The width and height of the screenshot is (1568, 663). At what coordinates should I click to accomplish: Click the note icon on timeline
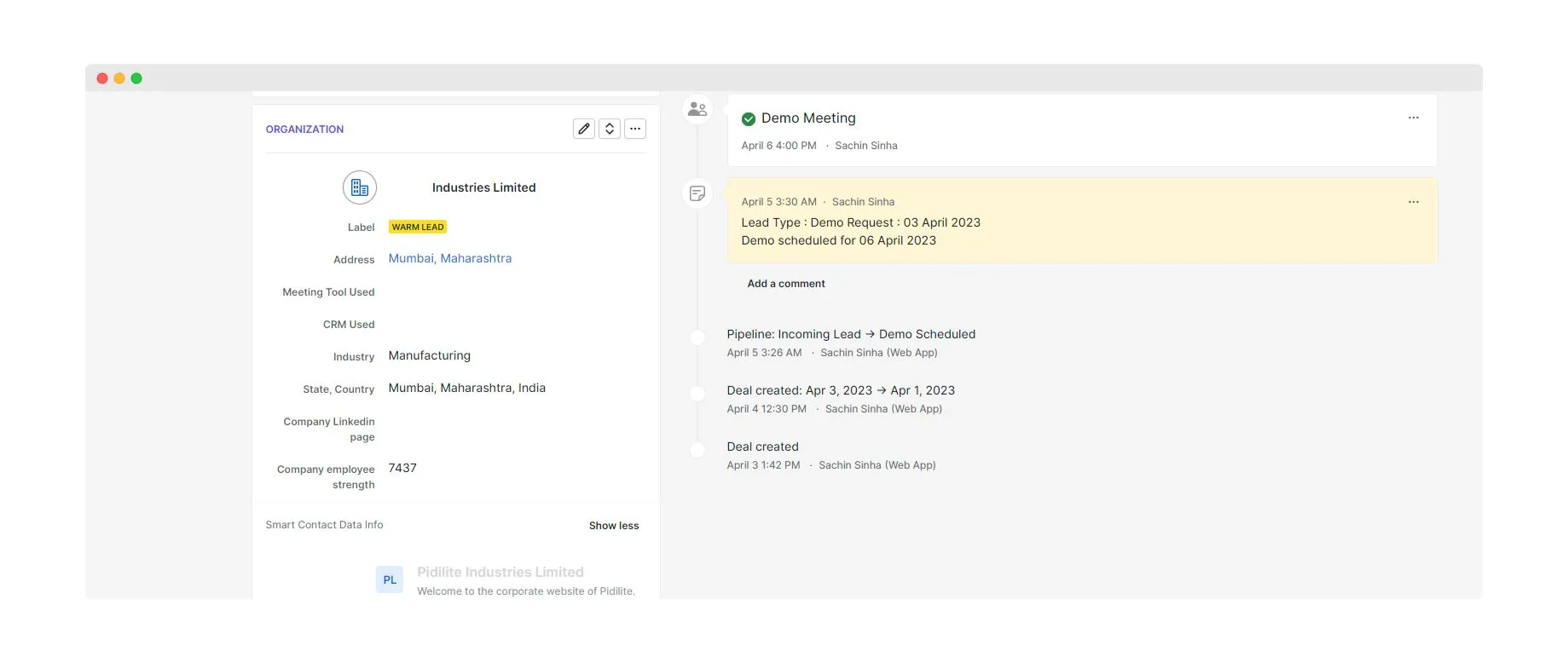(x=697, y=193)
